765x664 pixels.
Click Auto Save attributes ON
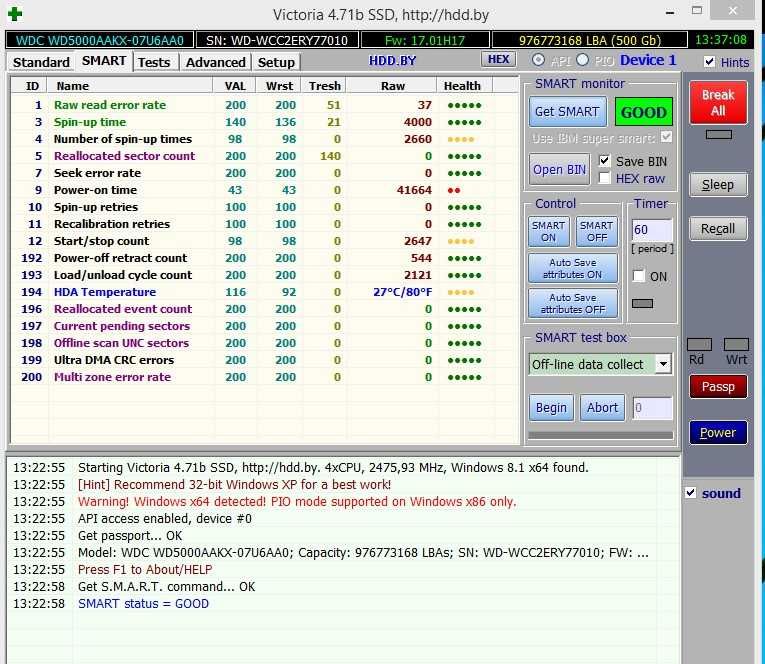tap(572, 269)
